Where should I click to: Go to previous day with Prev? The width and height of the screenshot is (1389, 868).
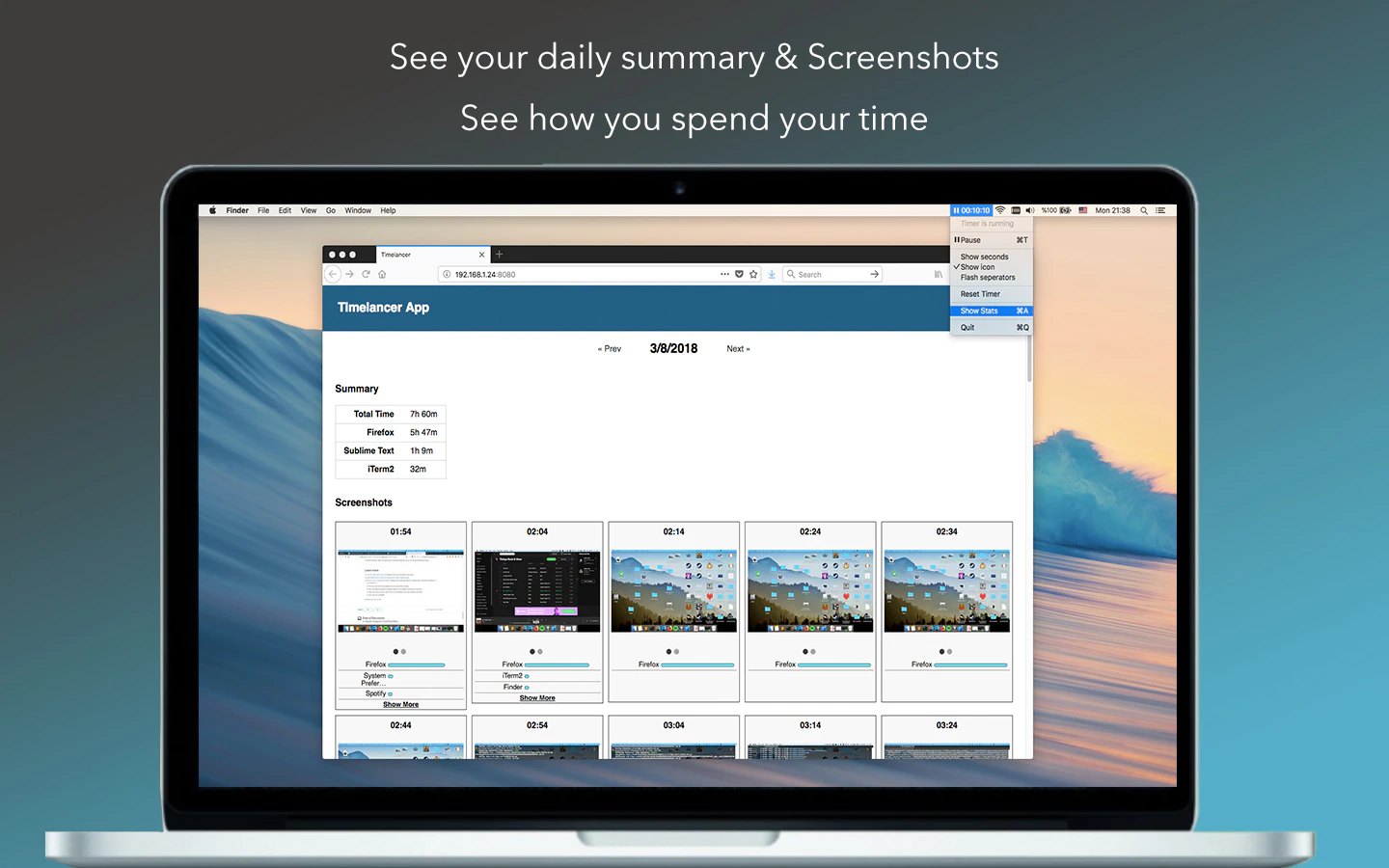[610, 349]
